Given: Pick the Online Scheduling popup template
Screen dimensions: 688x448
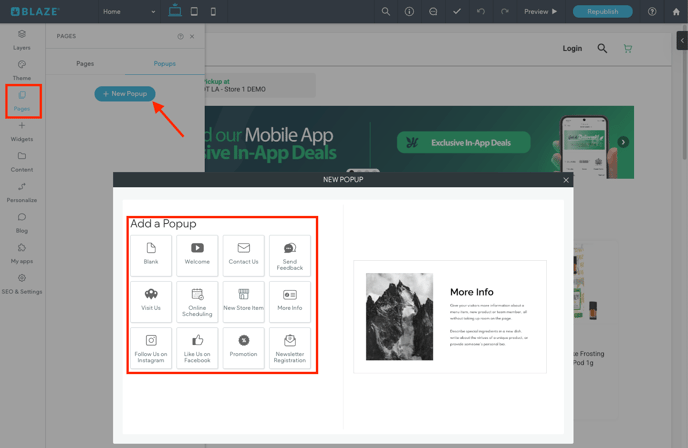Looking at the screenshot, I should pyautogui.click(x=197, y=301).
